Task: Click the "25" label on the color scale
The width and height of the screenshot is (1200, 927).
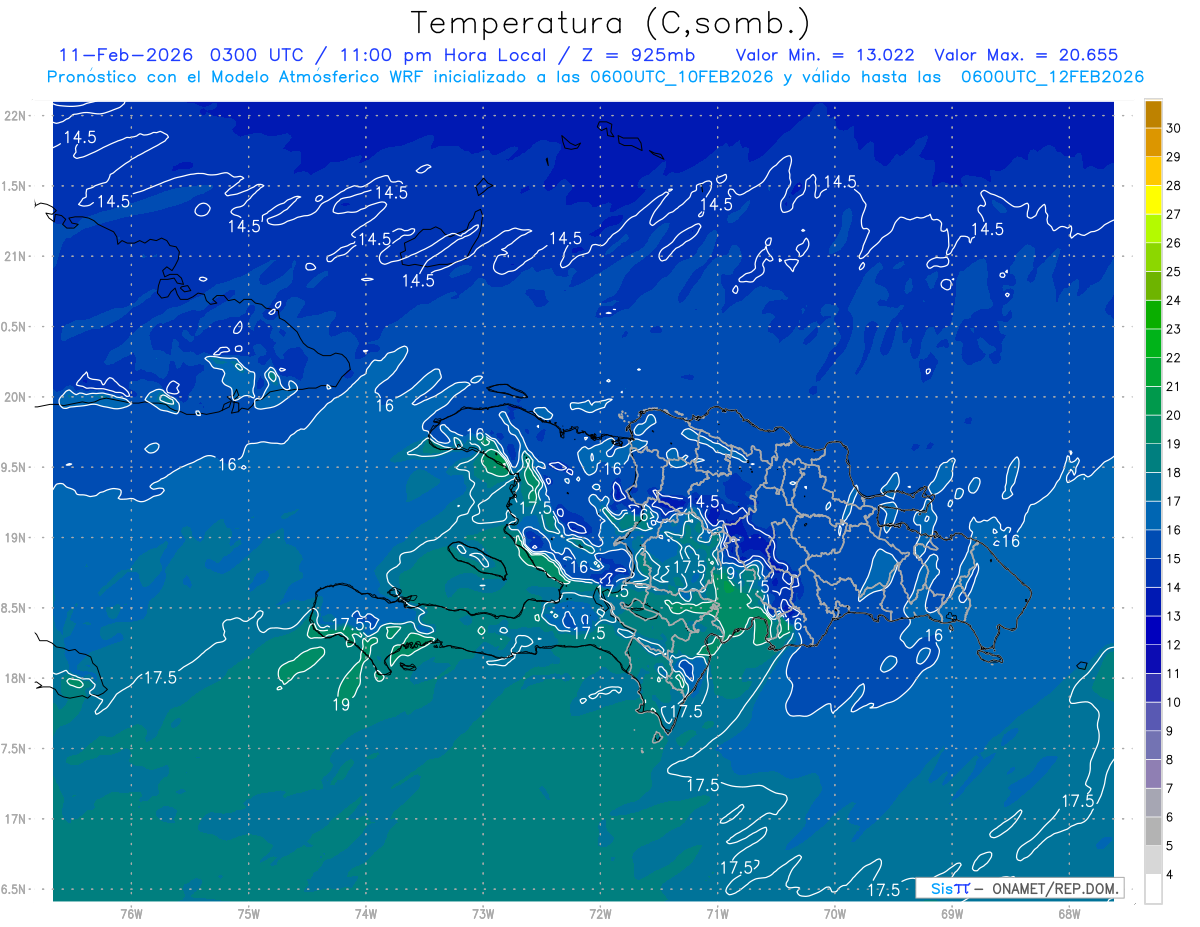Action: pos(1174,272)
